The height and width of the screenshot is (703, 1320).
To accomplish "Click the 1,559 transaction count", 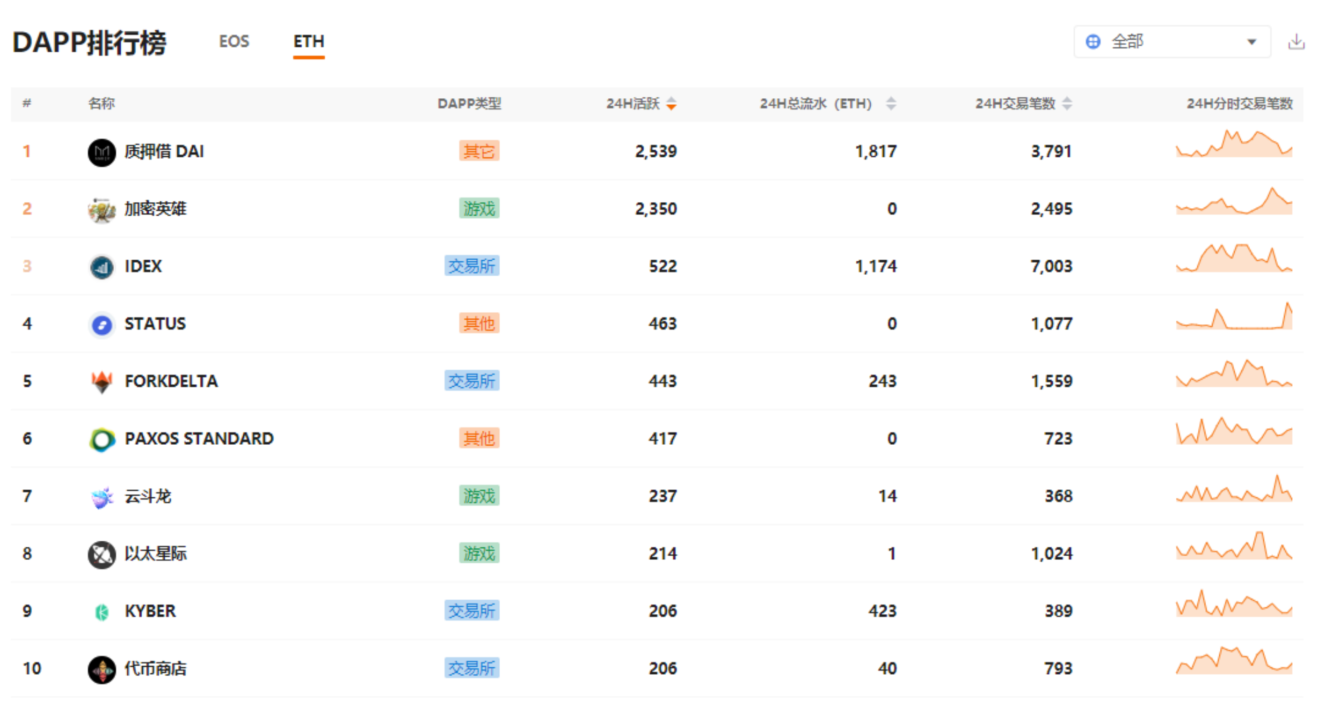I will tap(1052, 381).
